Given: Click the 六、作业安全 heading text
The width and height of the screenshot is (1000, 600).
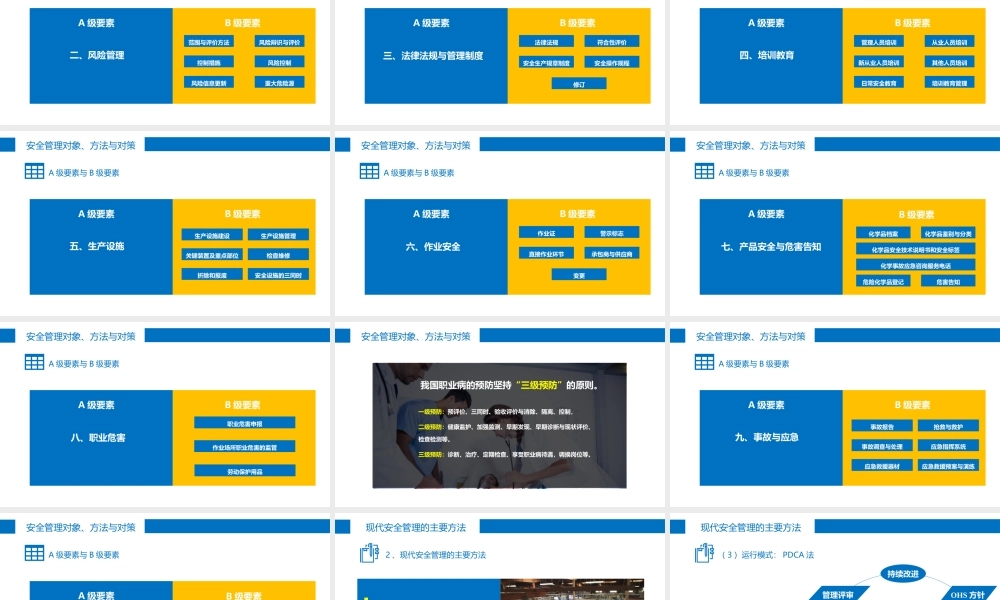Looking at the screenshot, I should pos(432,247).
